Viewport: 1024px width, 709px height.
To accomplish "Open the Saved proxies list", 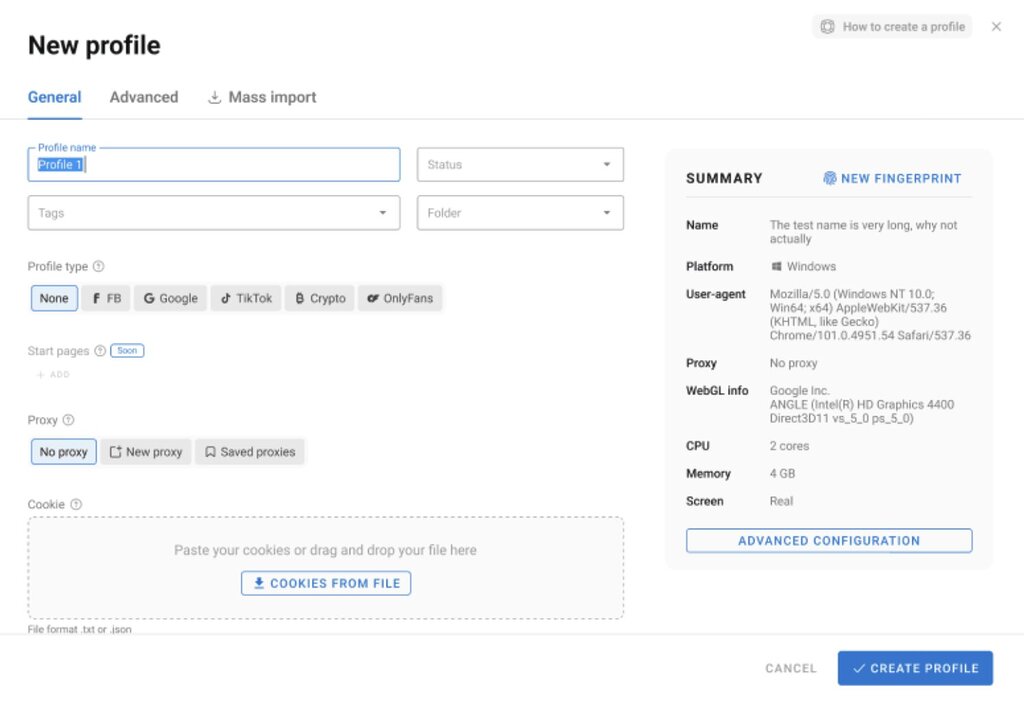I will [x=249, y=451].
